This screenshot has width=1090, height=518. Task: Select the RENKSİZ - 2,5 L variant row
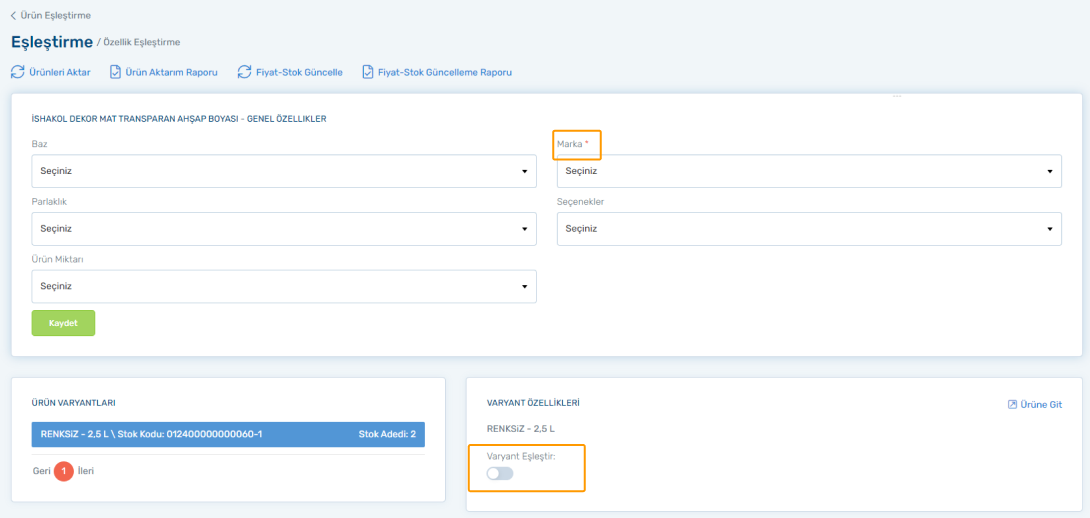(228, 434)
